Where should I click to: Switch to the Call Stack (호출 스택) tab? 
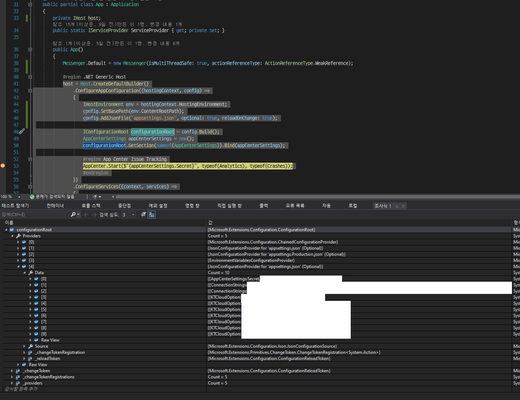(x=91, y=206)
